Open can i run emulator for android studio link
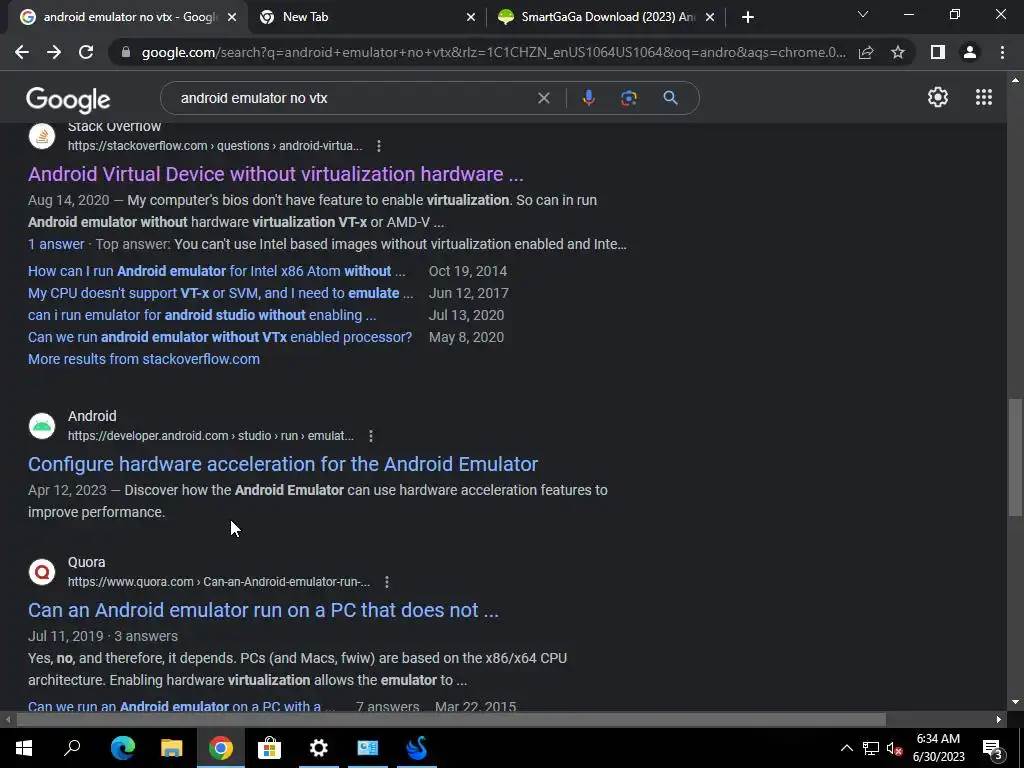 click(202, 315)
